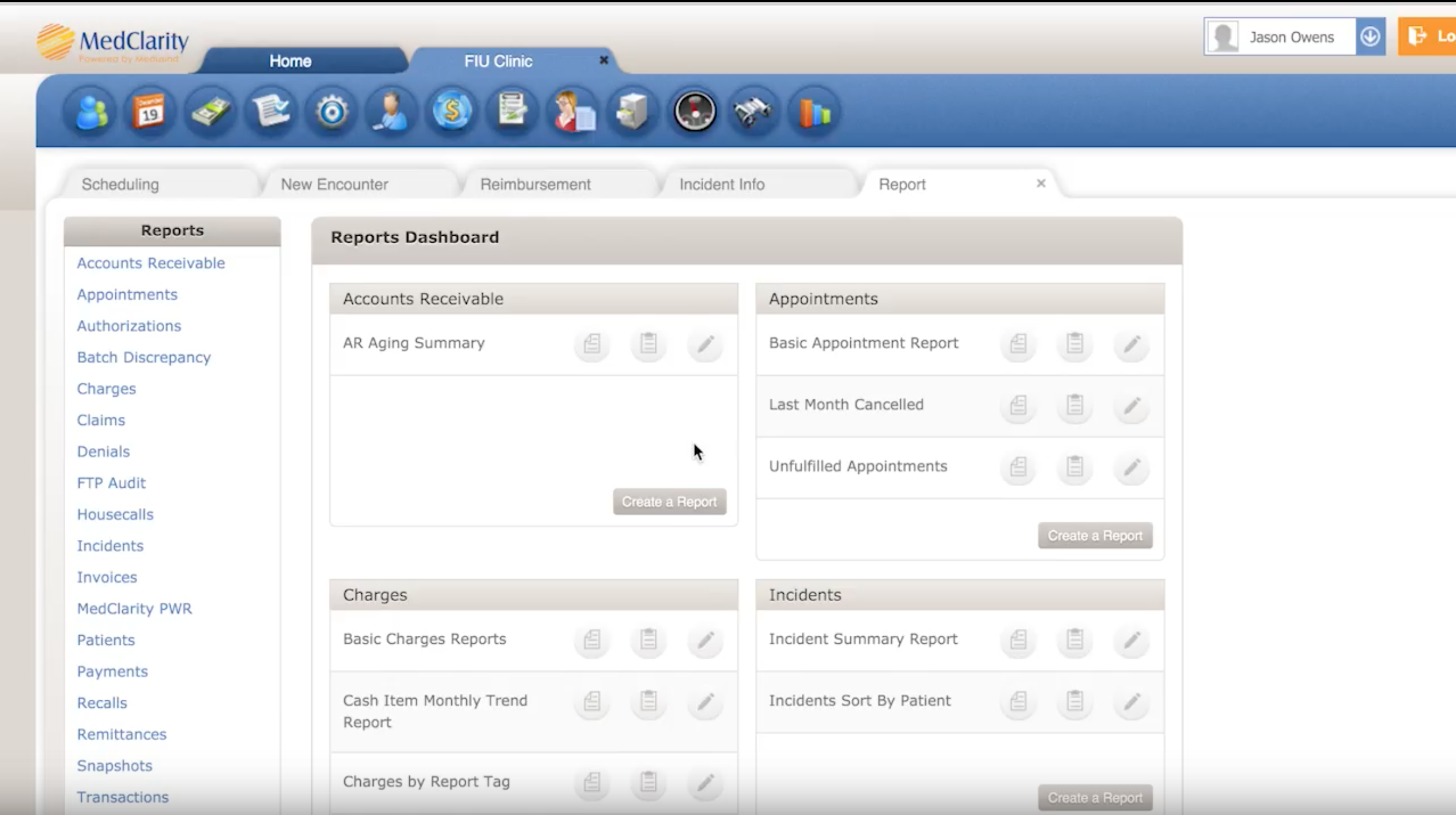Viewport: 1456px width, 815px height.
Task: Open the calendar scheduling icon
Action: 149,111
